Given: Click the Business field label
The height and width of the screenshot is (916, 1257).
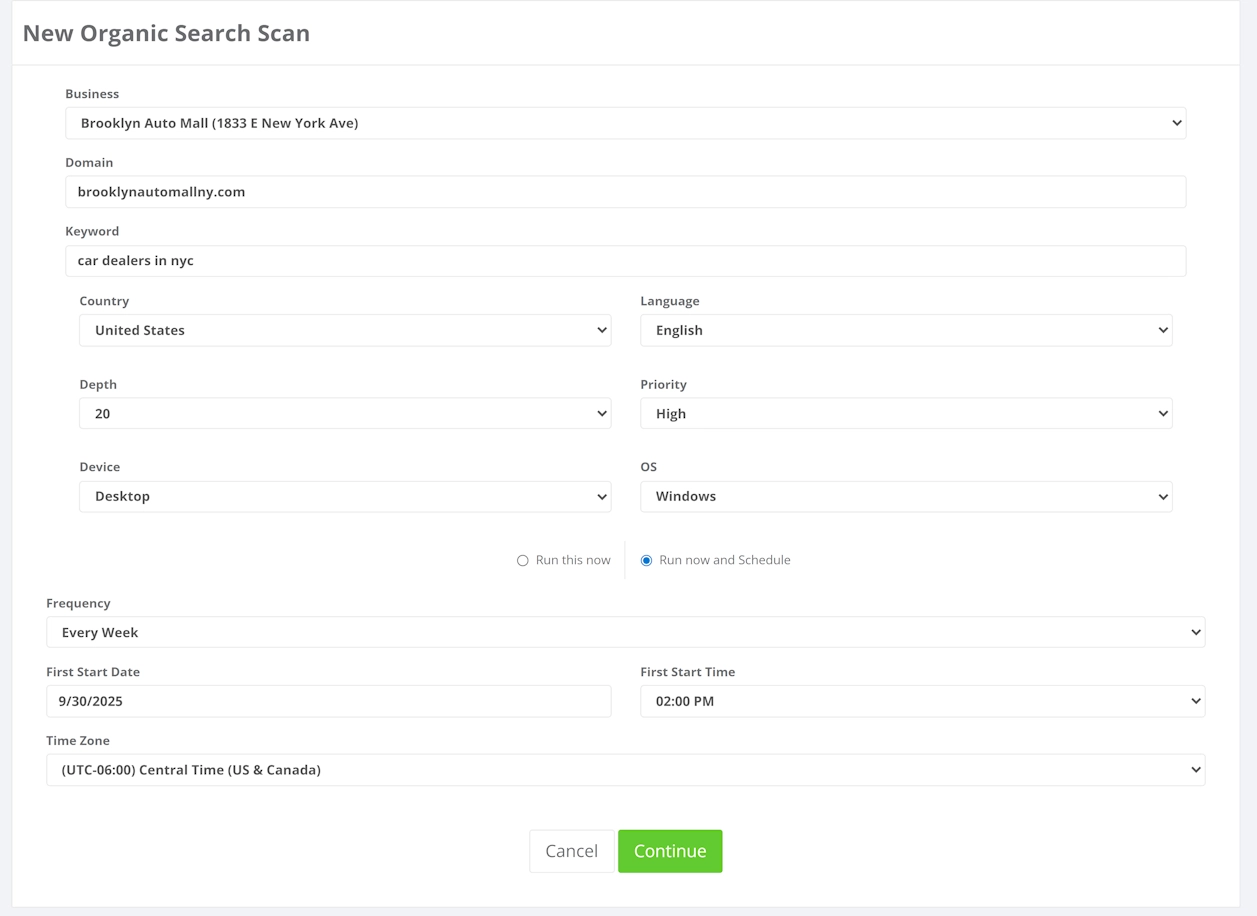Looking at the screenshot, I should [92, 94].
